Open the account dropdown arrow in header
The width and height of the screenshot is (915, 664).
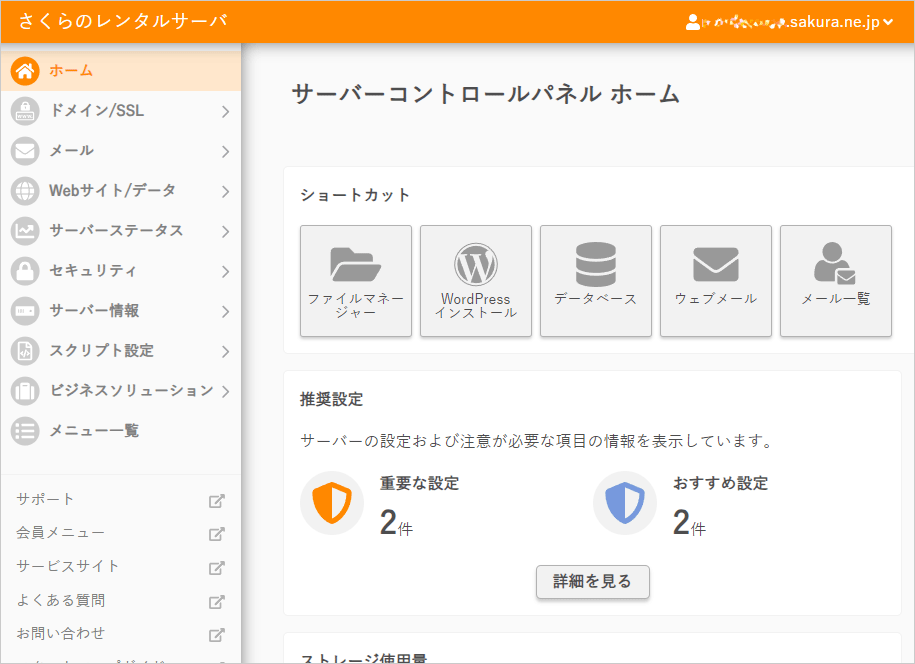point(888,22)
